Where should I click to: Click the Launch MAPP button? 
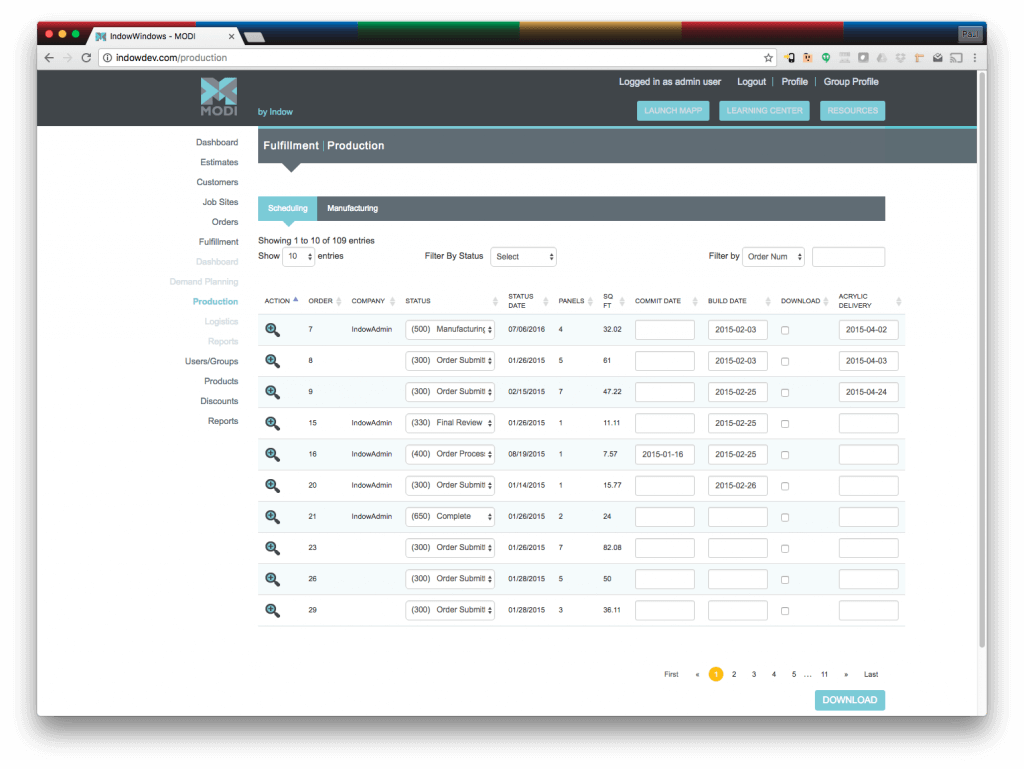[673, 111]
